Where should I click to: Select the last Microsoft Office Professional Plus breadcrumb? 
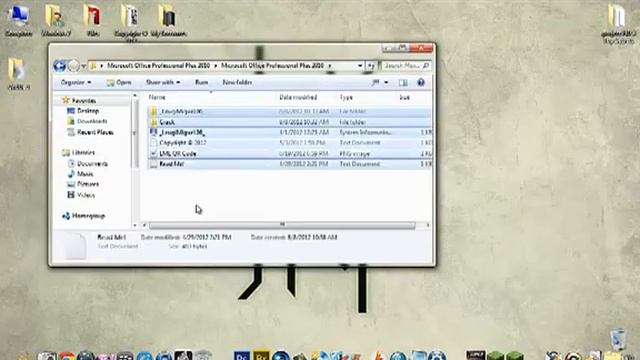(x=272, y=66)
